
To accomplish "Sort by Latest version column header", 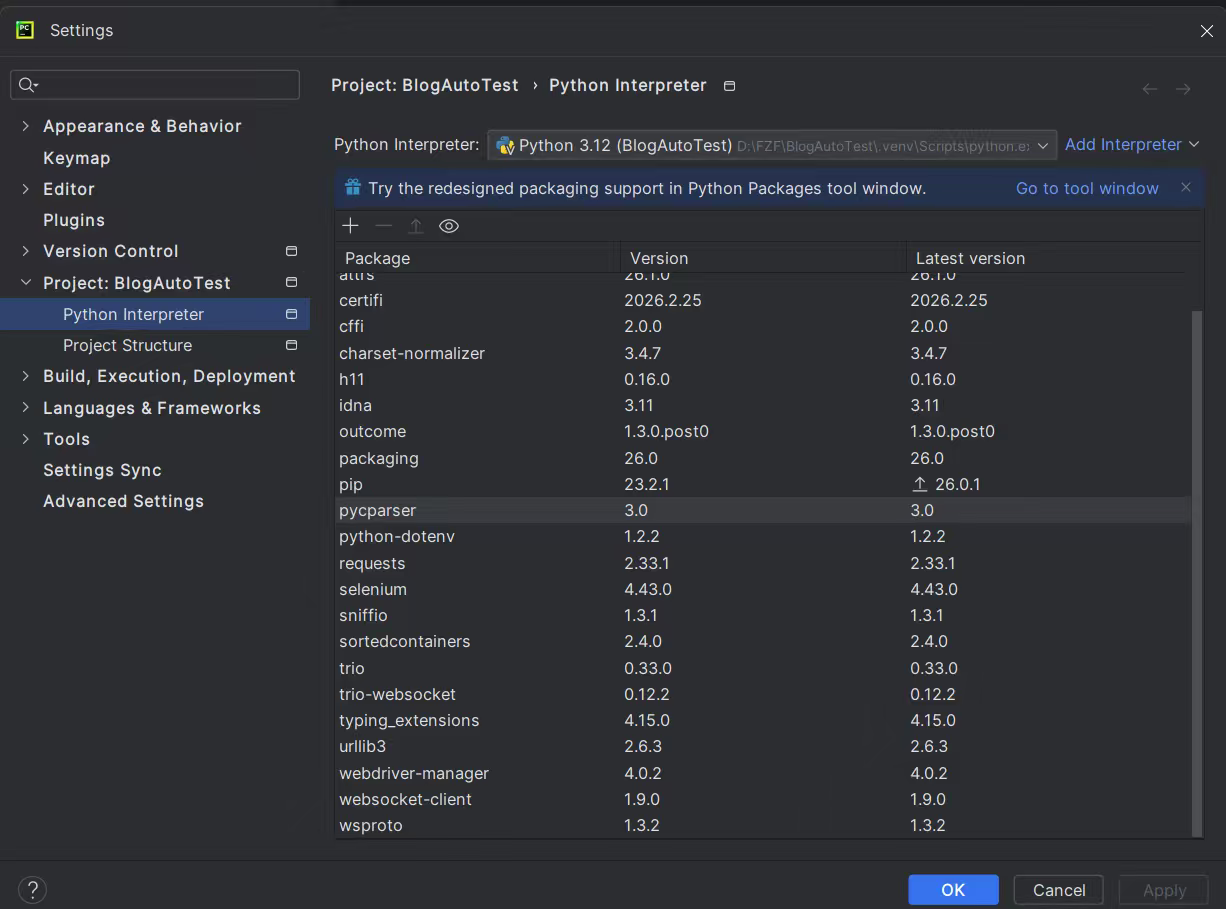I will (x=1049, y=258).
